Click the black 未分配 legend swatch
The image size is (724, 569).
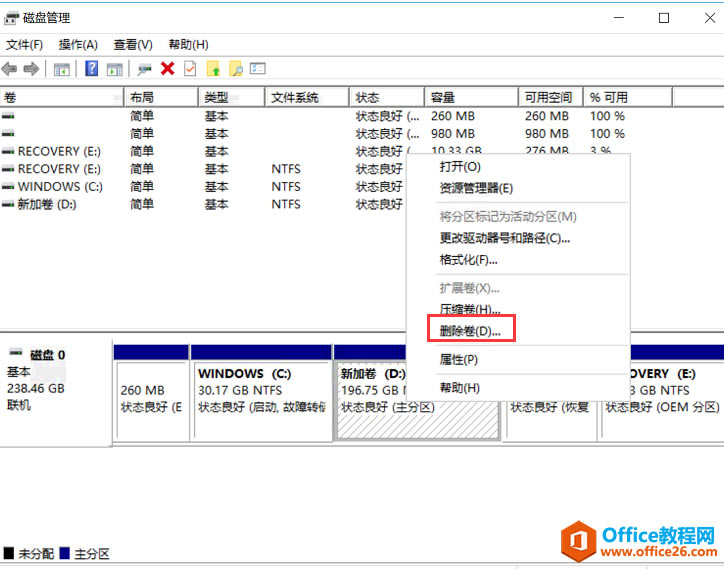click(9, 553)
